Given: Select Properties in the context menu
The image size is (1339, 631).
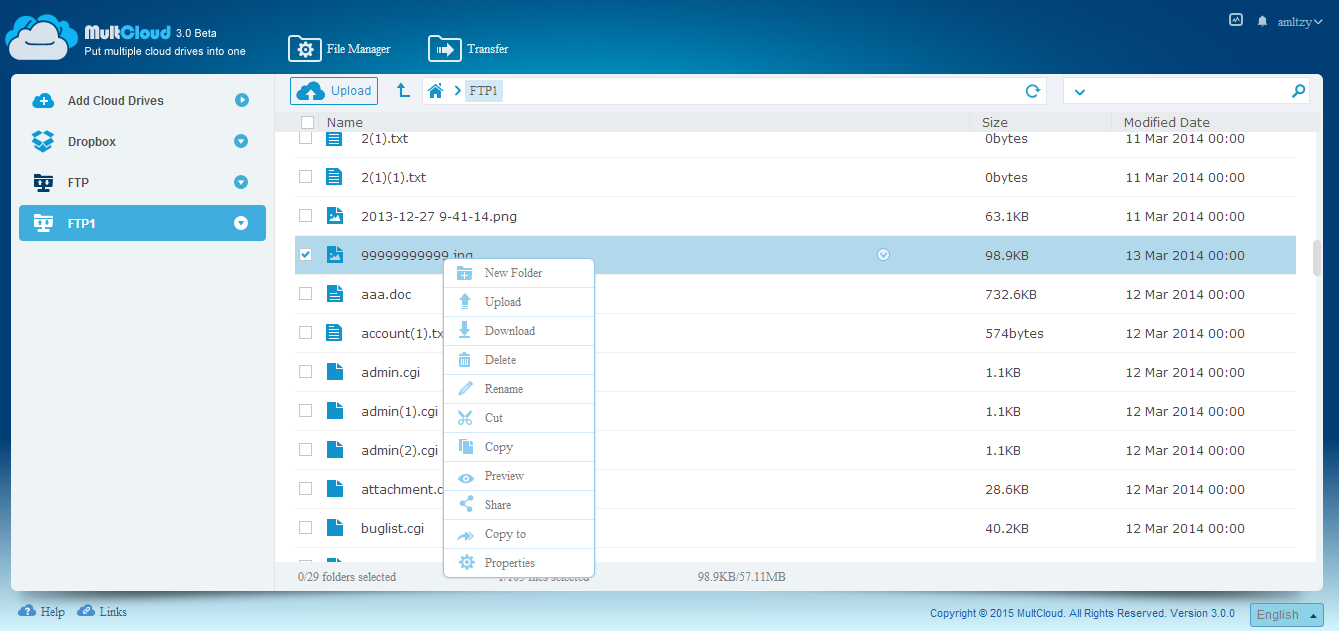Looking at the screenshot, I should tap(509, 563).
